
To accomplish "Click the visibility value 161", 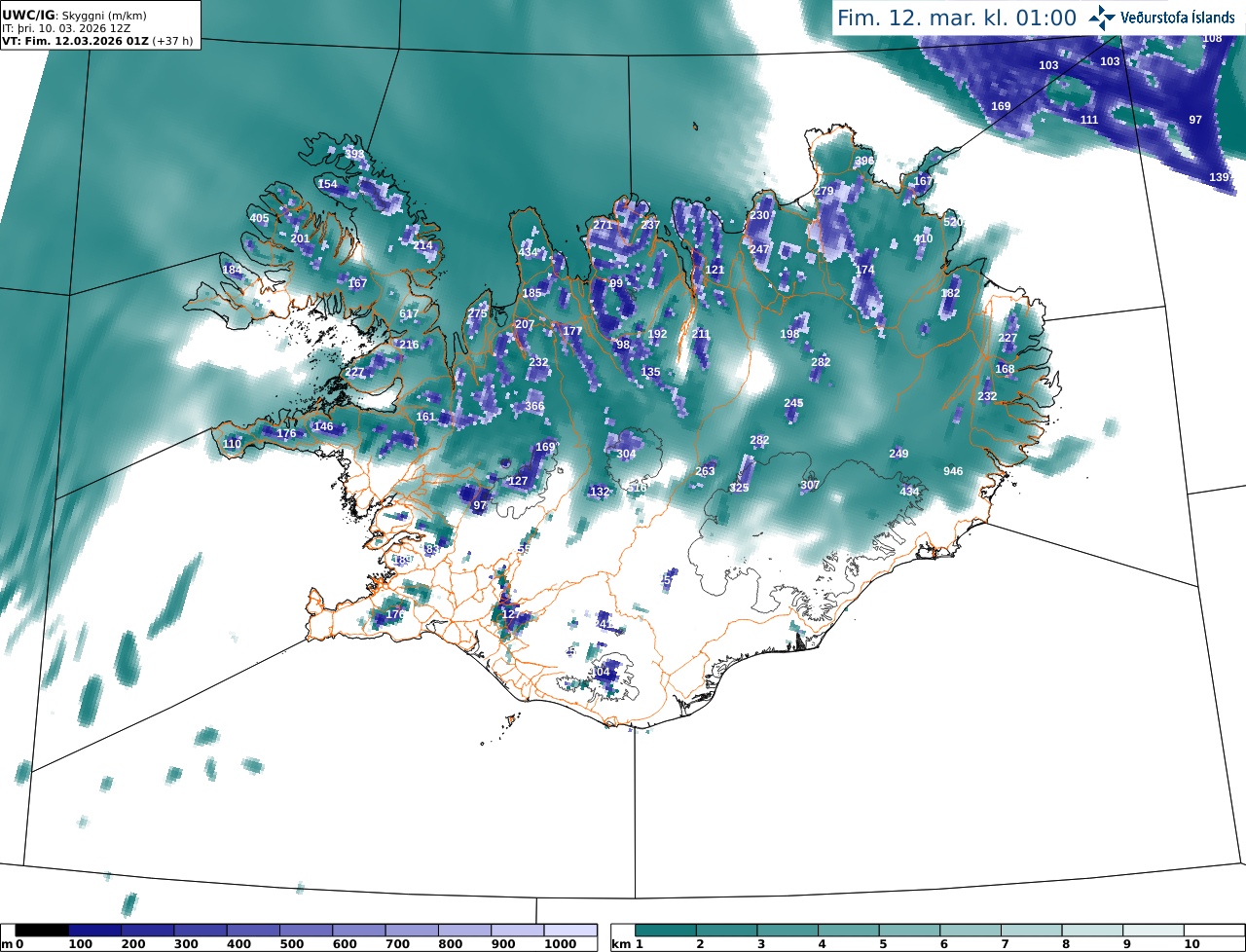I will click(425, 417).
